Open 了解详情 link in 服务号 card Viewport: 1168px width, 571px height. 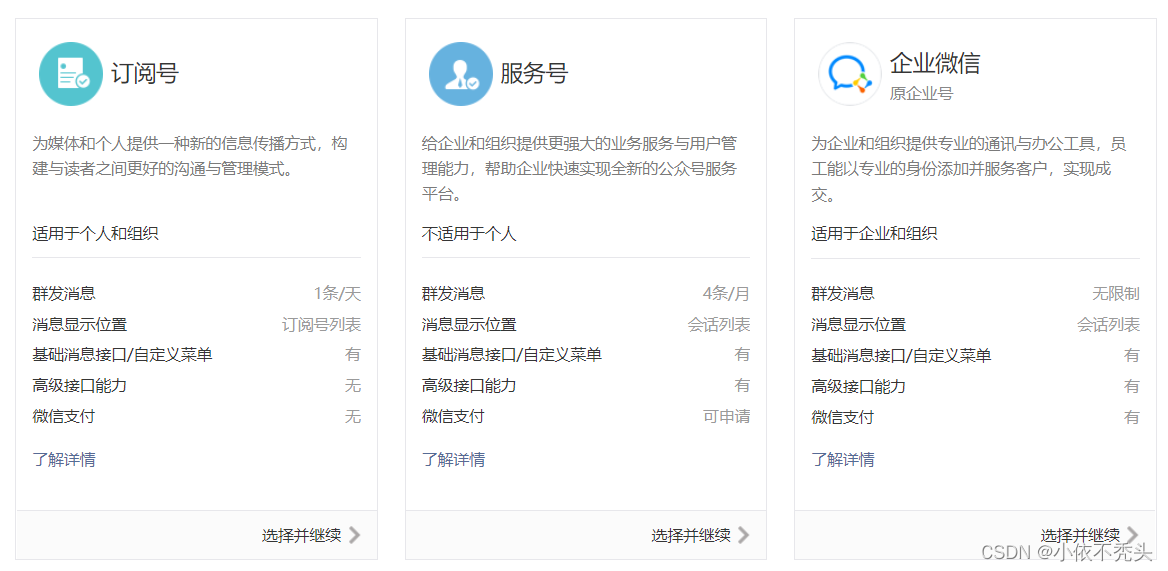pyautogui.click(x=453, y=459)
